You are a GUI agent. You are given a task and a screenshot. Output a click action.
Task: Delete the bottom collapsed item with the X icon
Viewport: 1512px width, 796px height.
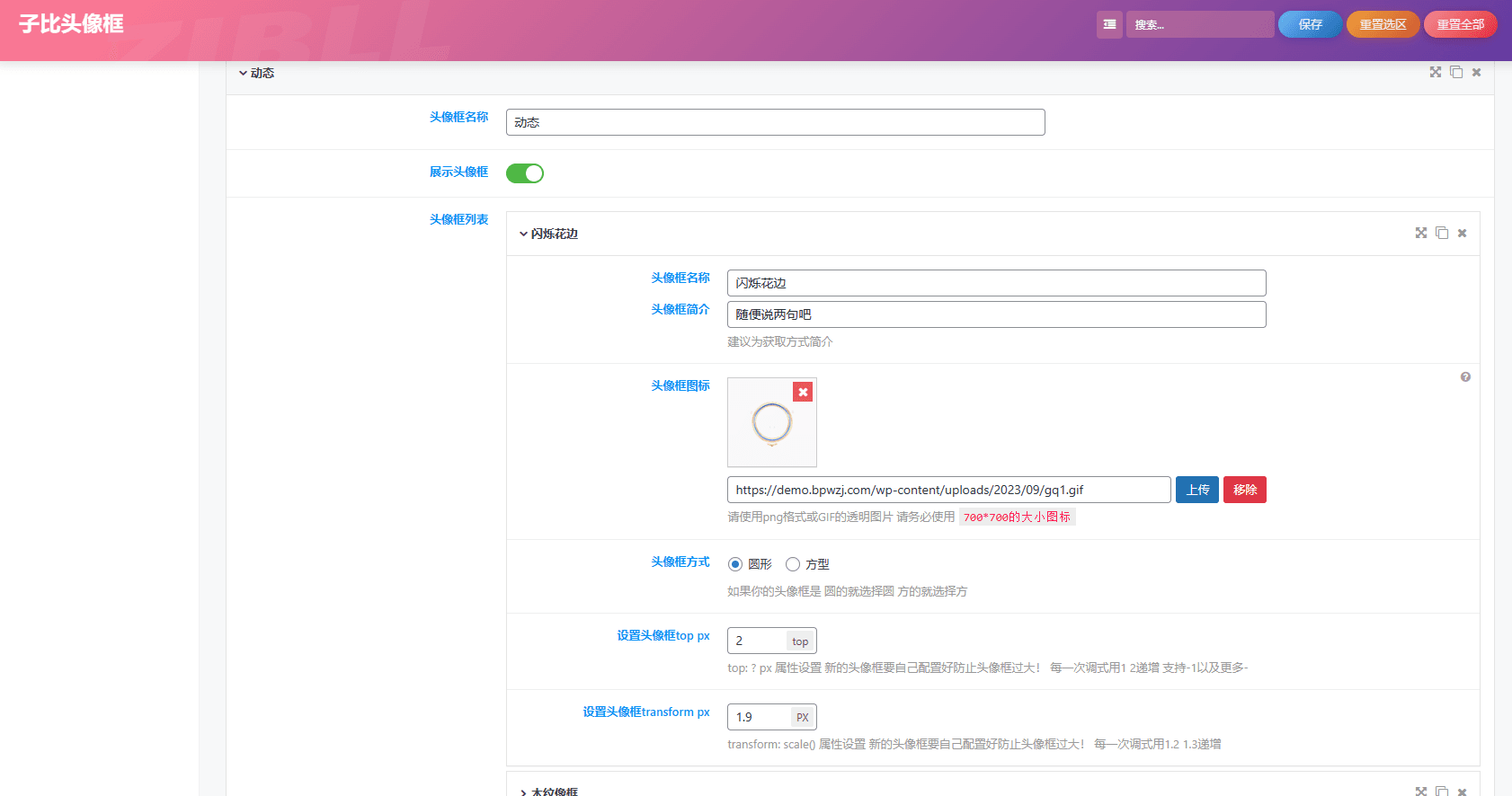[x=1462, y=792]
